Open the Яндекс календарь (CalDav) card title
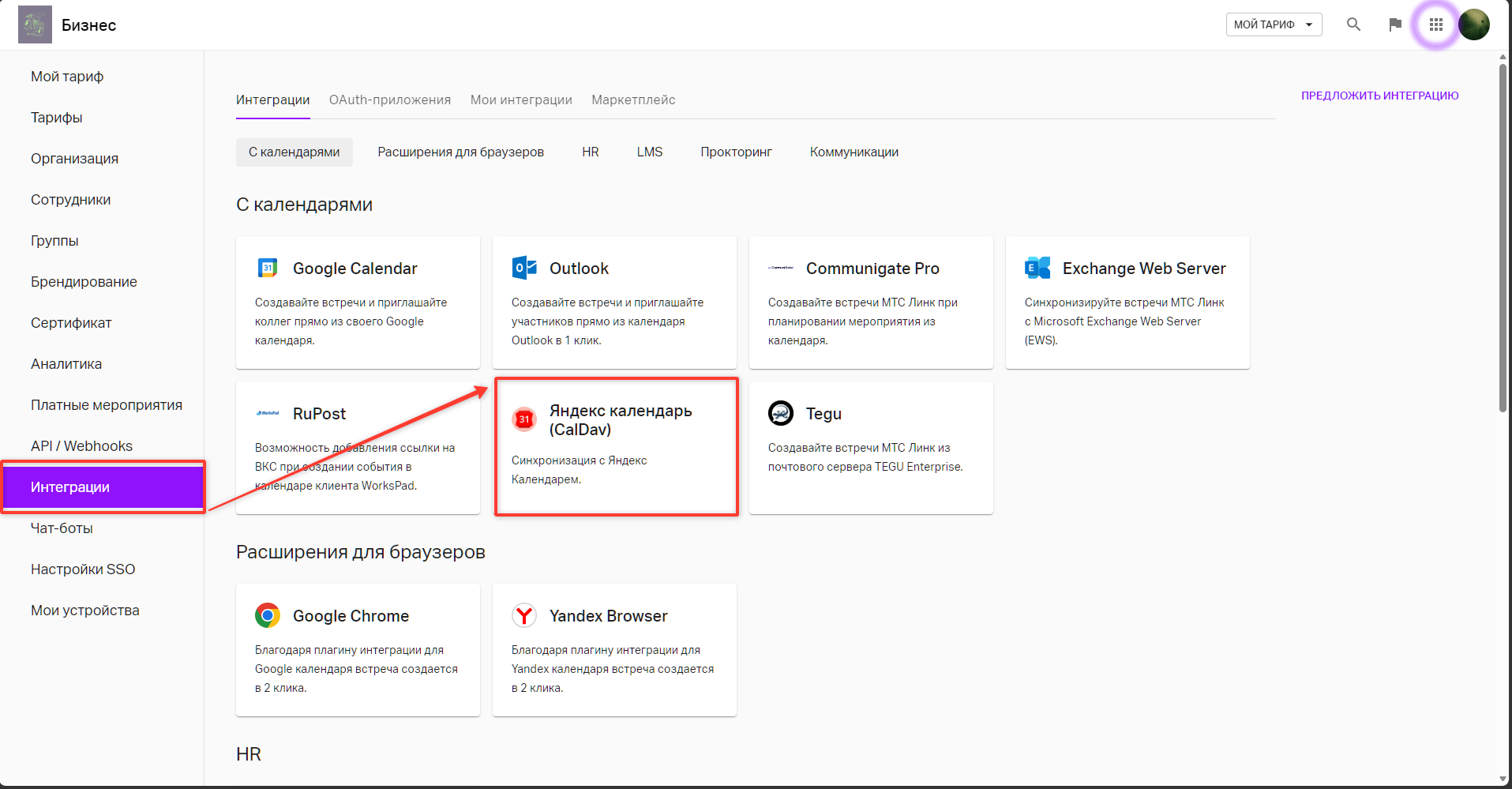The height and width of the screenshot is (789, 1512). coord(621,420)
